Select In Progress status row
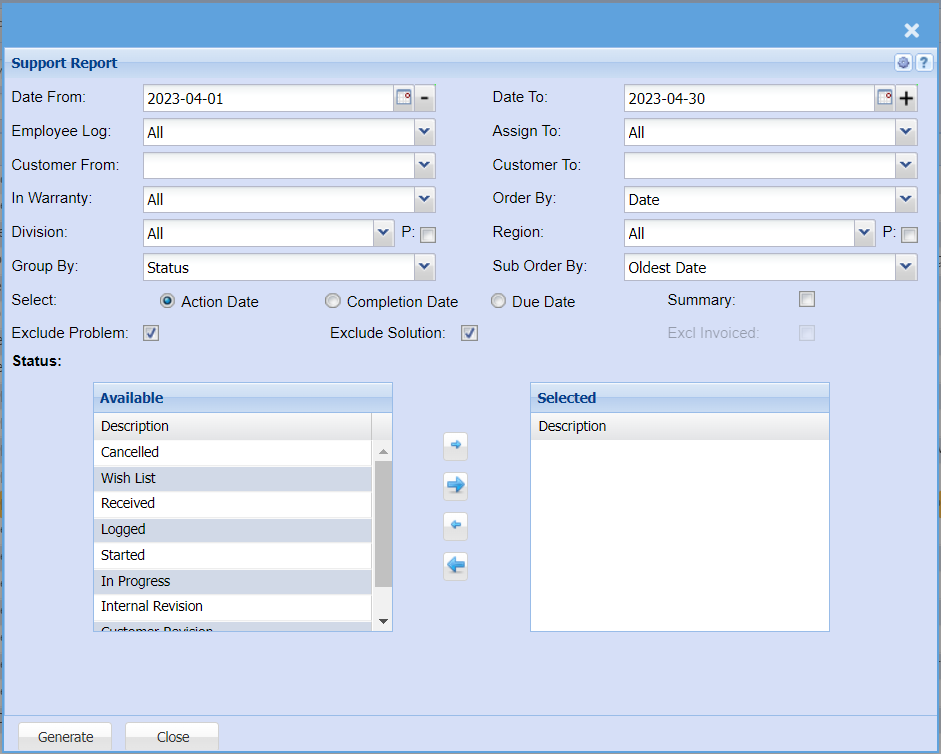 pyautogui.click(x=235, y=581)
